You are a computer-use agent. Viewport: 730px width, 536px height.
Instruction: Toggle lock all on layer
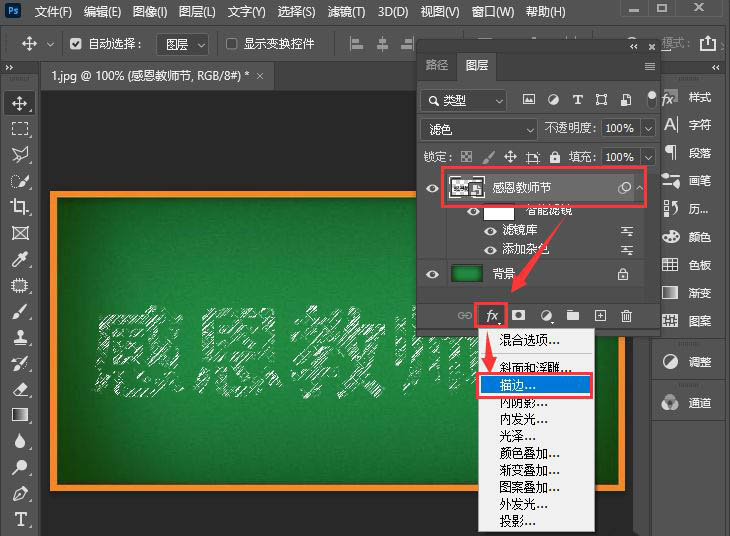[x=554, y=157]
